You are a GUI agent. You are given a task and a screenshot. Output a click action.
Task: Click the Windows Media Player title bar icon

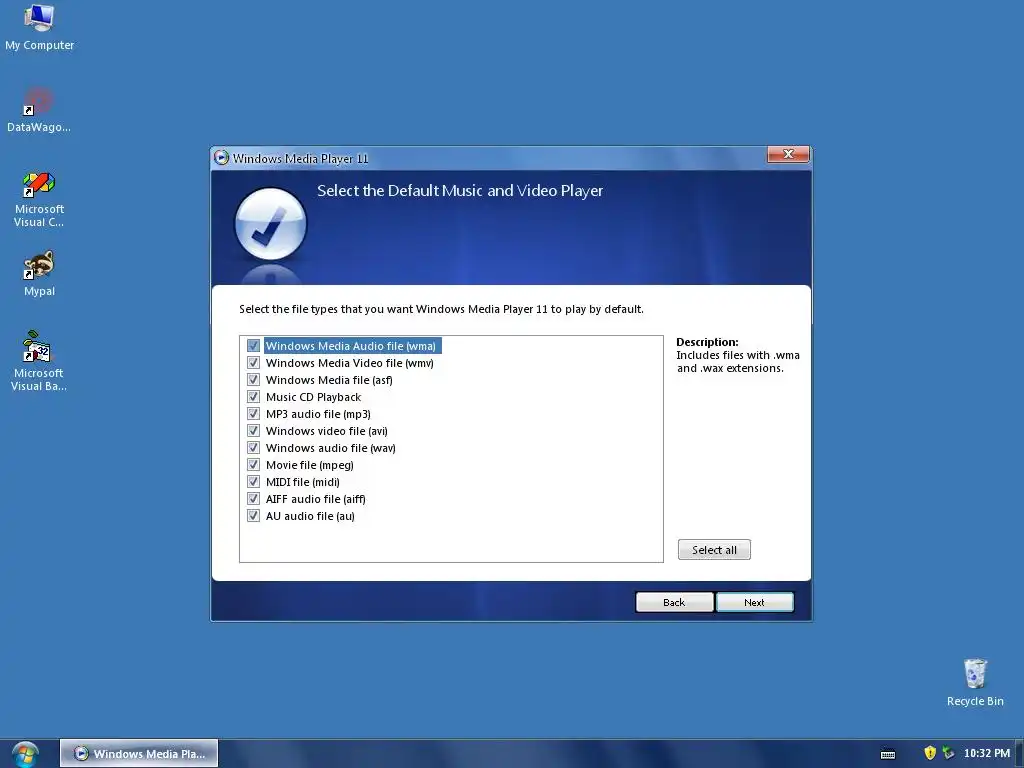221,158
